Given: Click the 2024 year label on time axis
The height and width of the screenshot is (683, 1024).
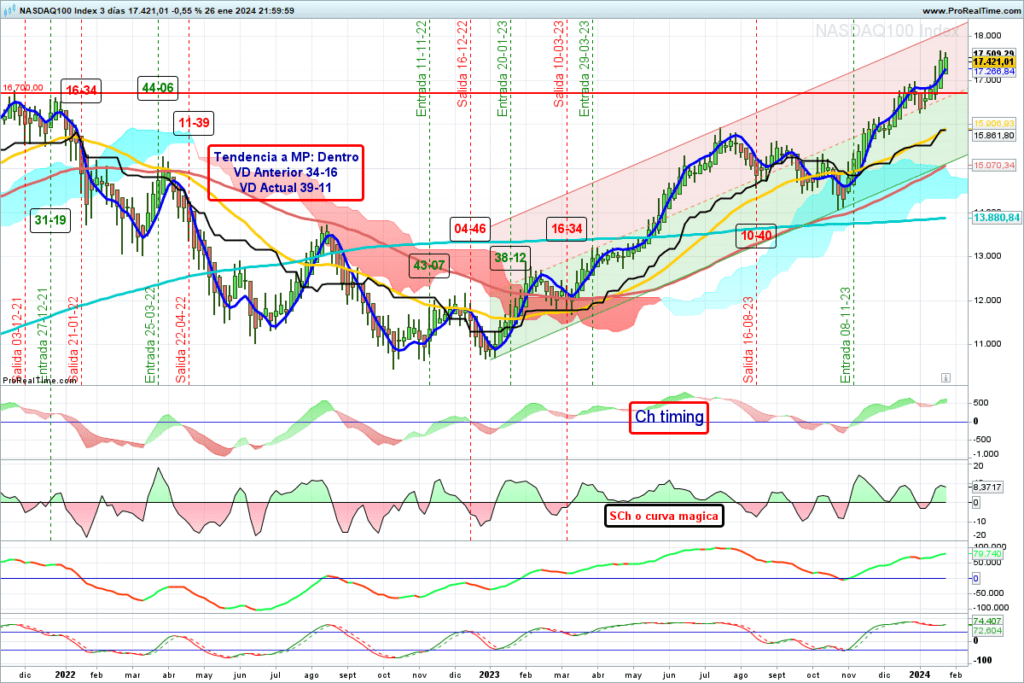Looking at the screenshot, I should point(920,675).
